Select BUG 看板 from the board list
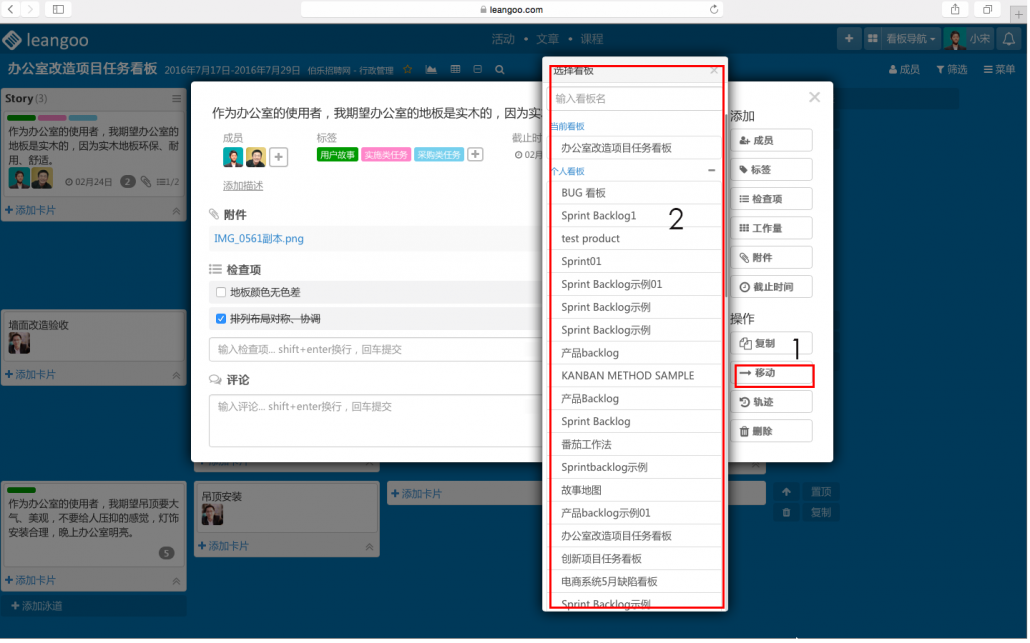The width and height of the screenshot is (1030, 643). 584,193
